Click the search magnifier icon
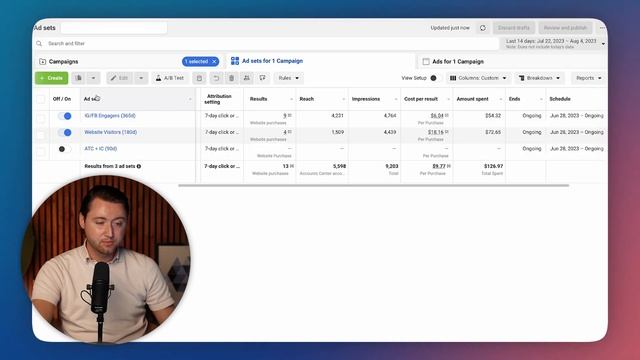 click(39, 43)
